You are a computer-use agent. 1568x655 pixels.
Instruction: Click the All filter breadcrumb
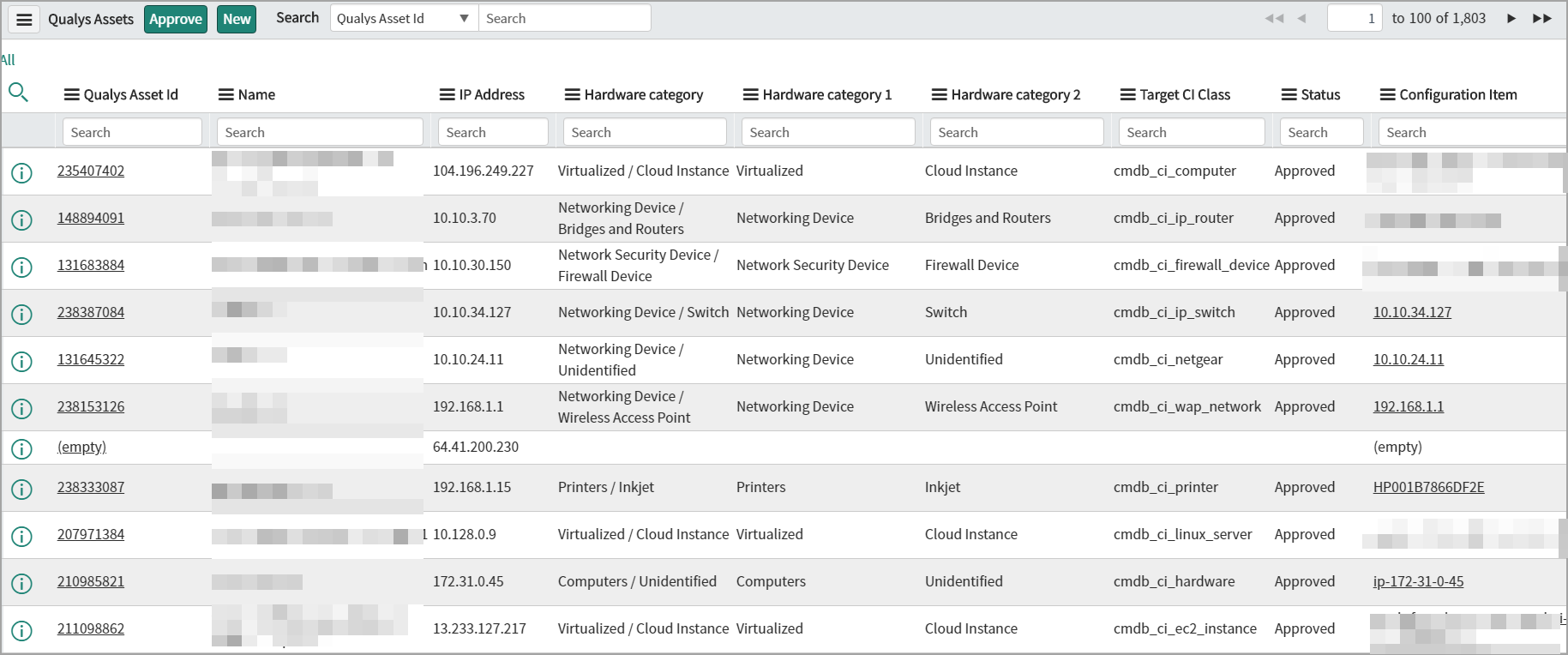pyautogui.click(x=8, y=60)
